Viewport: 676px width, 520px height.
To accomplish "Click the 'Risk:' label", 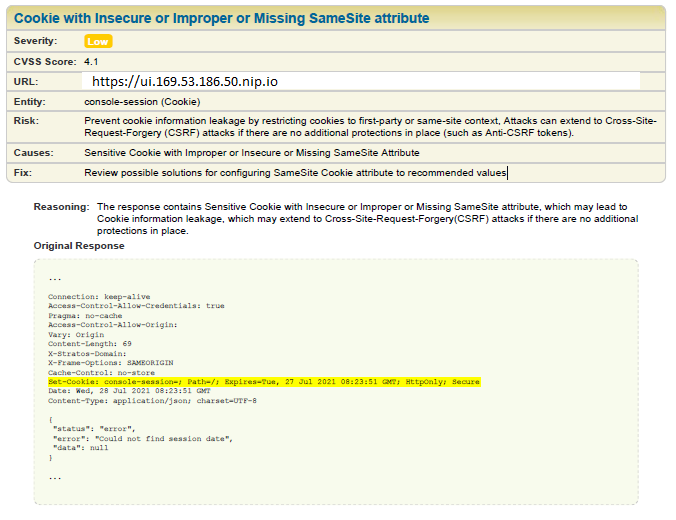I will point(26,121).
